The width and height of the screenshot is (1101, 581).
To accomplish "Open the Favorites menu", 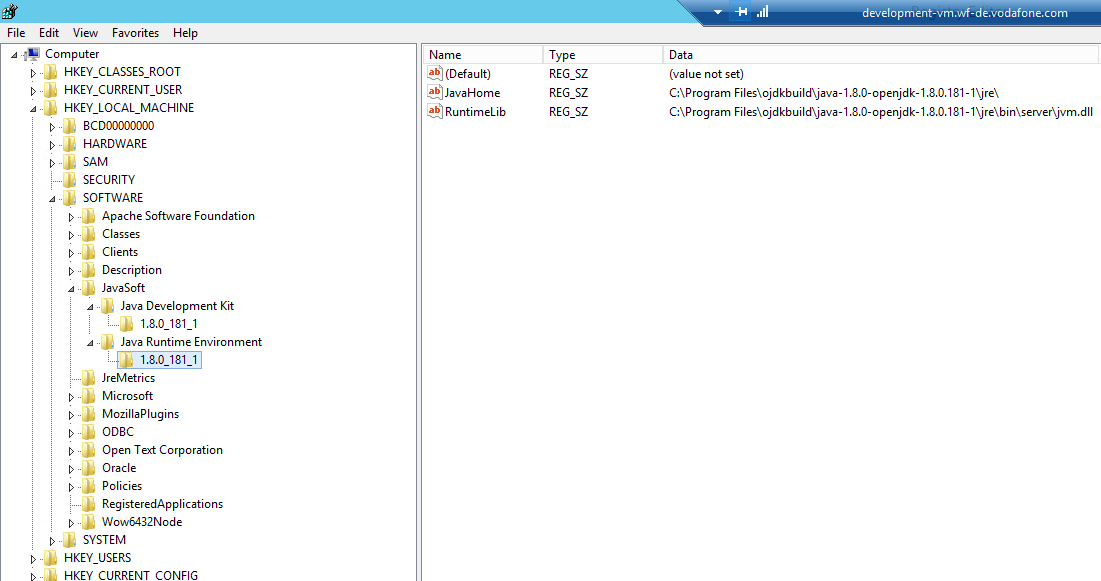I will pos(136,33).
